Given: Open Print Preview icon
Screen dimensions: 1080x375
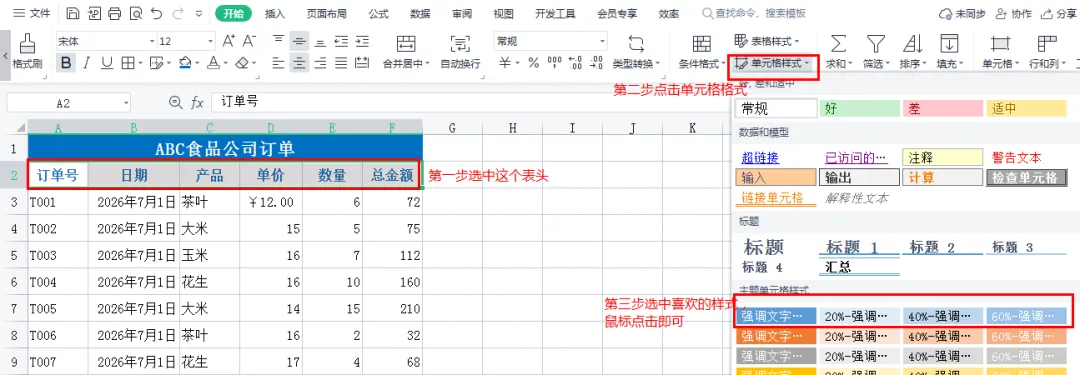Looking at the screenshot, I should pyautogui.click(x=136, y=13).
